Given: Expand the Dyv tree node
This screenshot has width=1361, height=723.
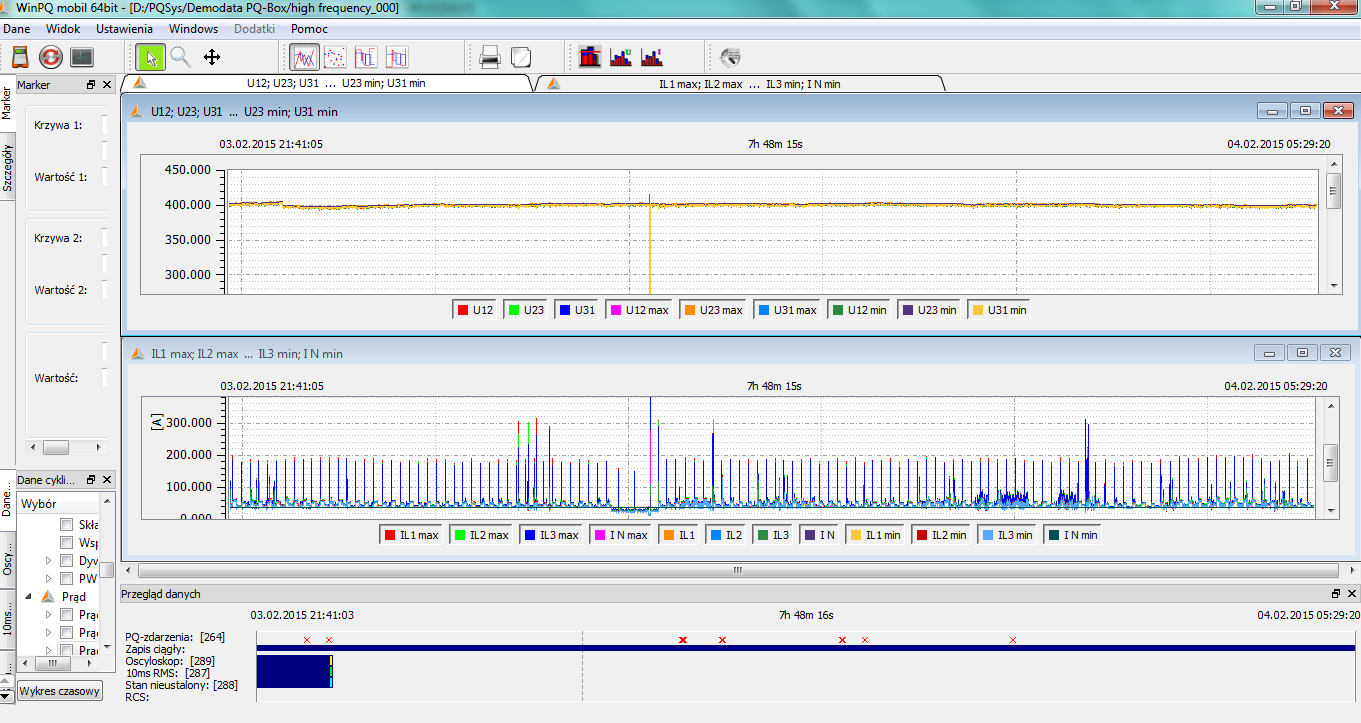Looking at the screenshot, I should click(48, 561).
